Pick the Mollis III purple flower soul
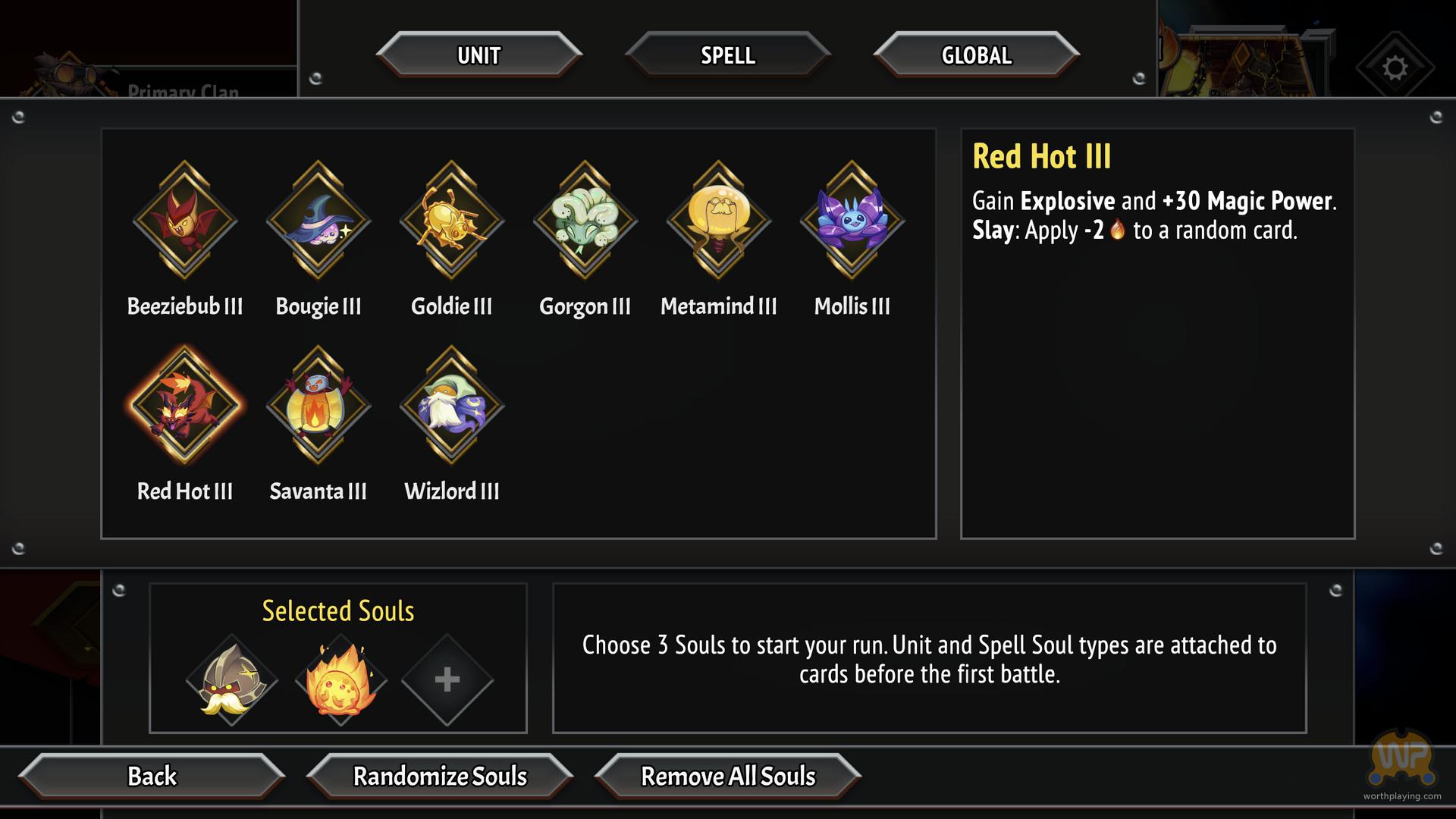This screenshot has height=819, width=1456. click(x=852, y=221)
